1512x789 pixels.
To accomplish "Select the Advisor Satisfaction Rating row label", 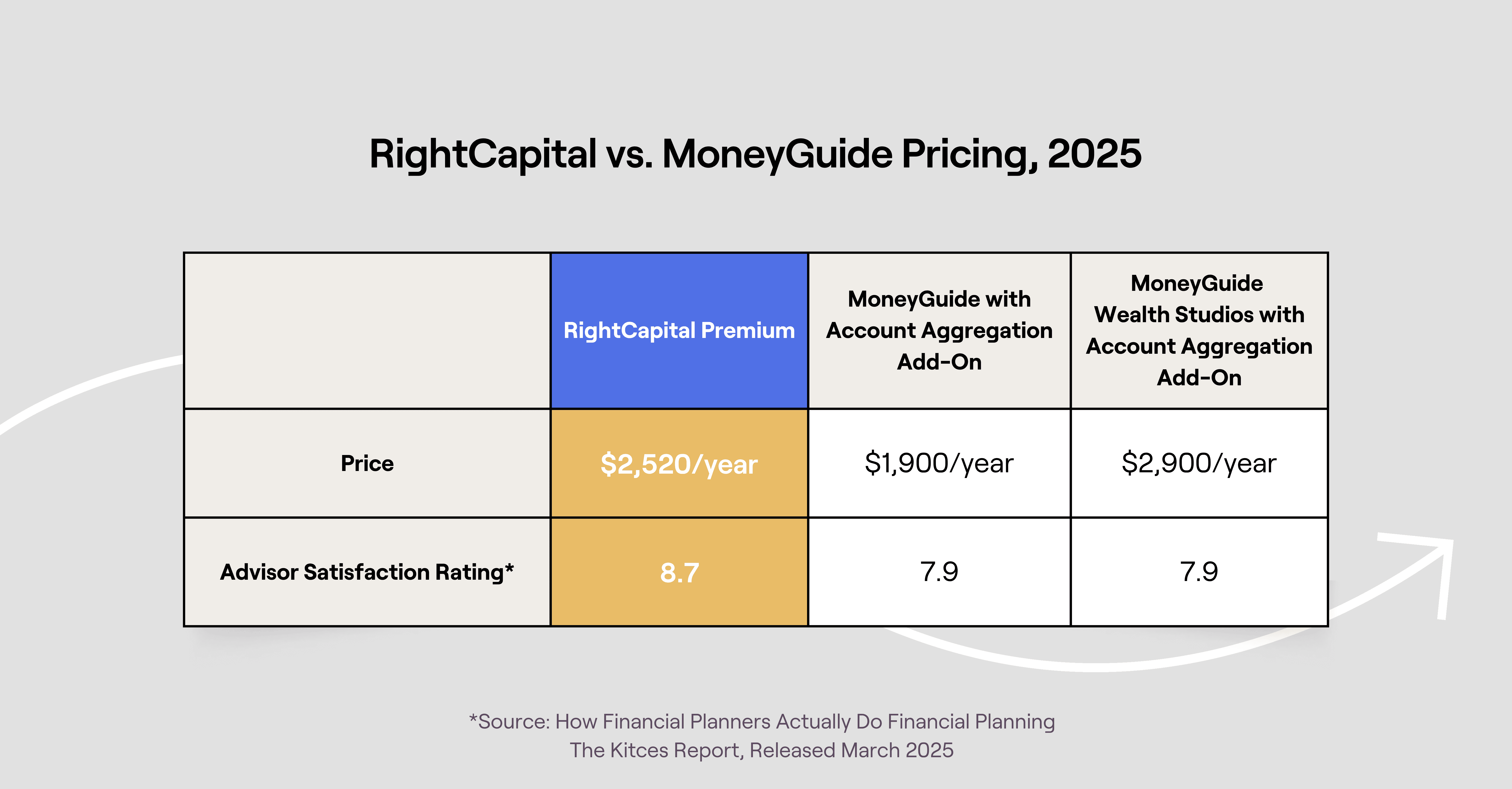I will 367,572.
